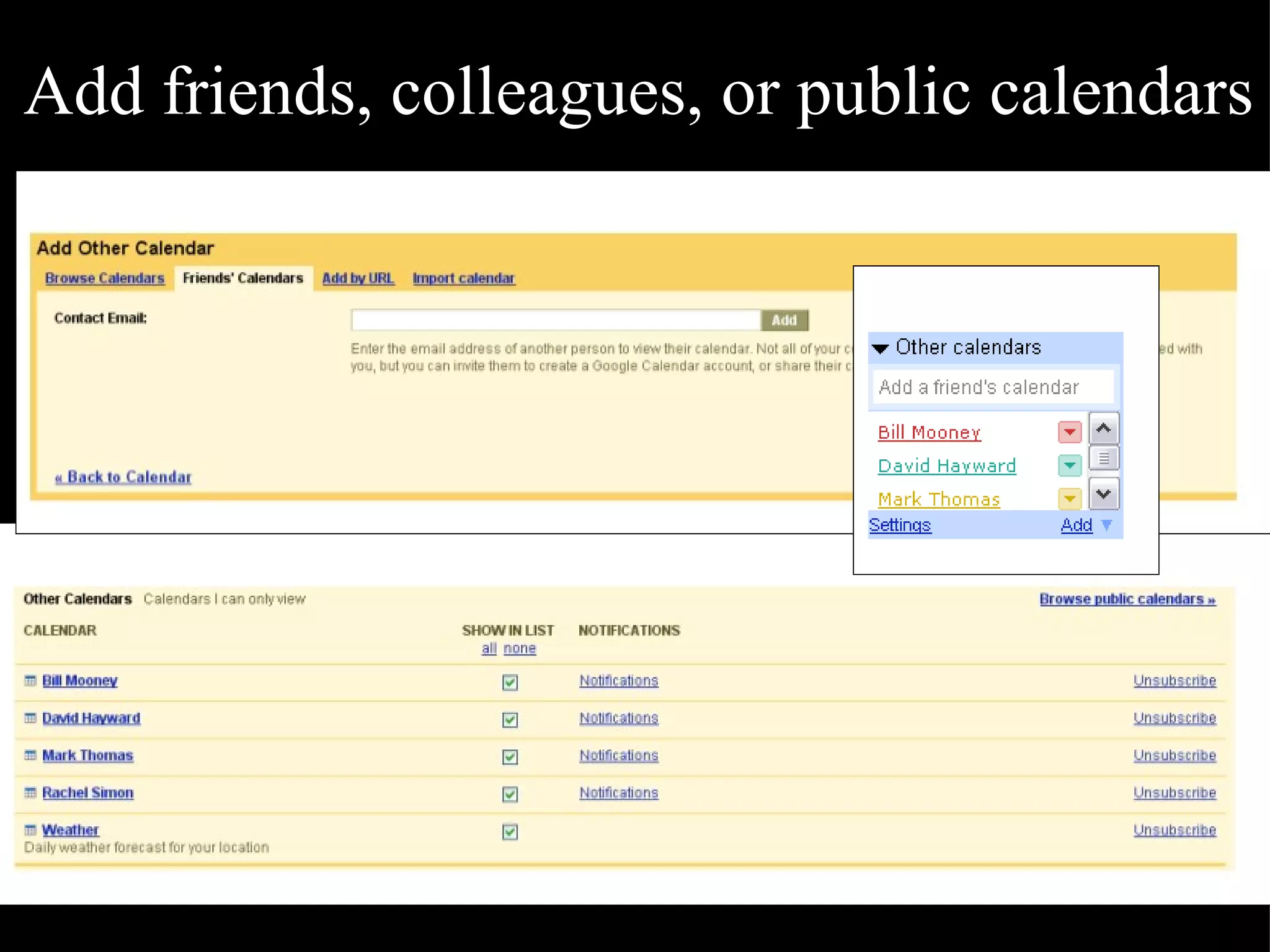Click the scrollbar thumb in sidebar list

pyautogui.click(x=1104, y=460)
